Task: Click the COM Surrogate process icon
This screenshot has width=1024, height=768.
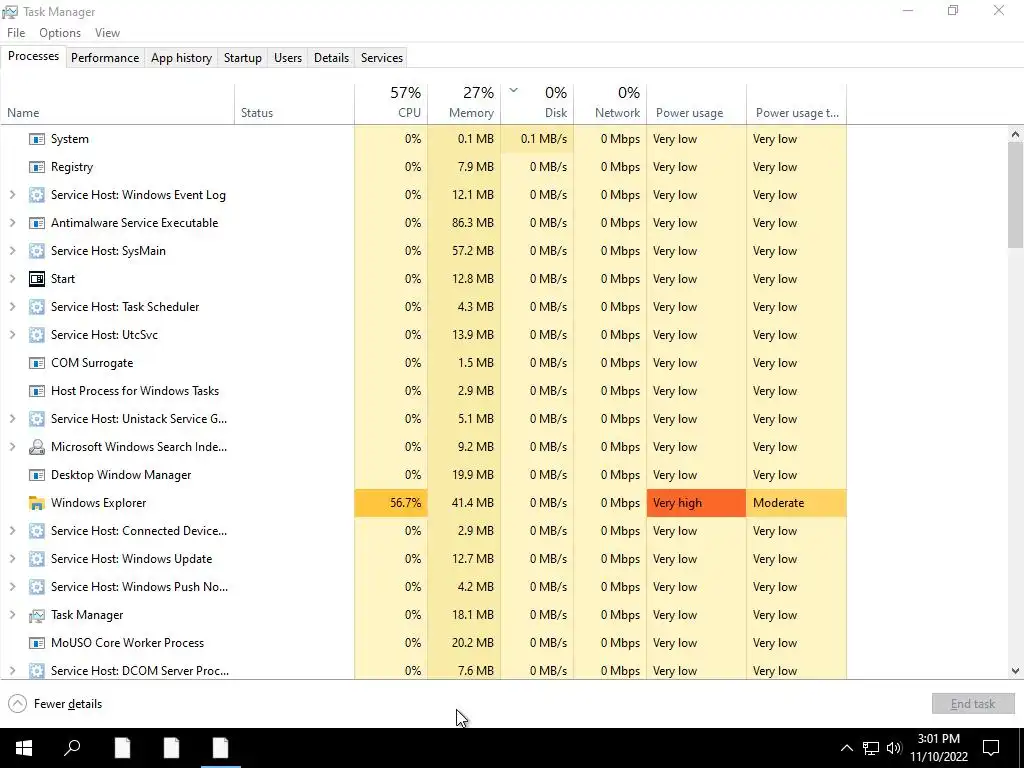Action: click(x=37, y=363)
